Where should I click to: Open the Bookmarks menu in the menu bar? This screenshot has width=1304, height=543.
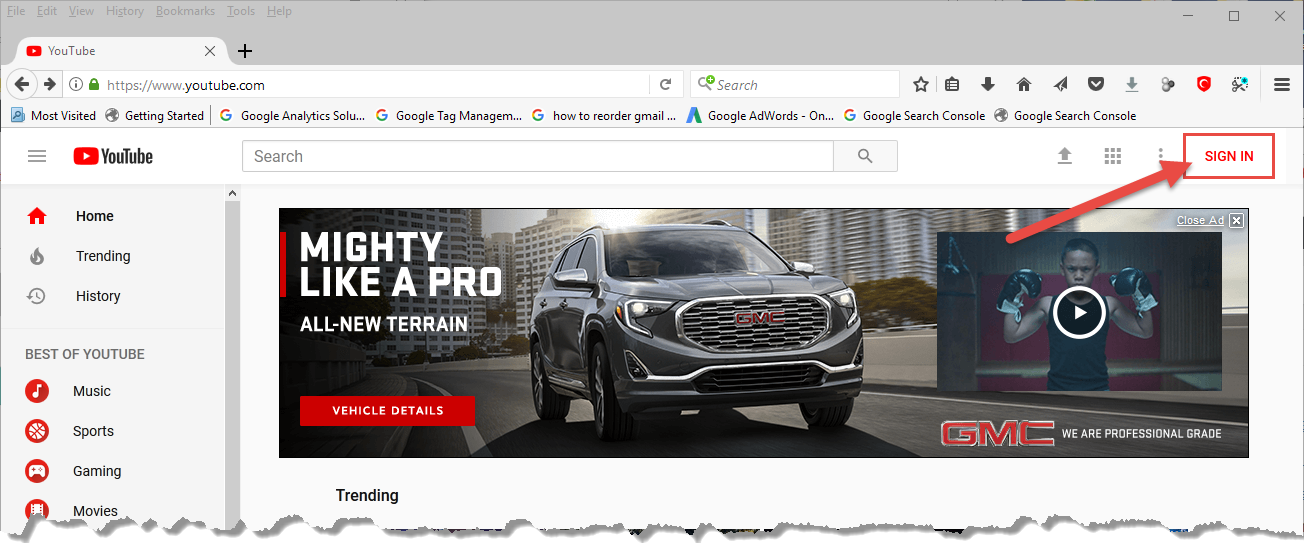(185, 11)
